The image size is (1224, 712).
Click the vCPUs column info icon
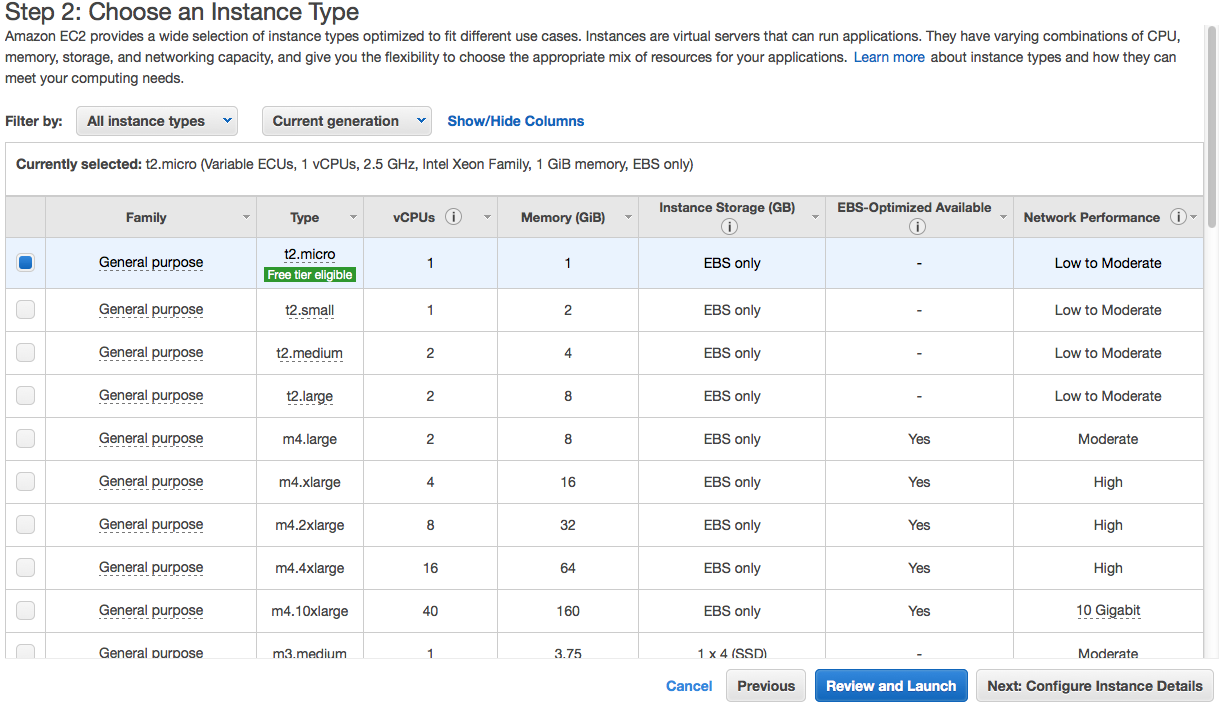pyautogui.click(x=453, y=217)
